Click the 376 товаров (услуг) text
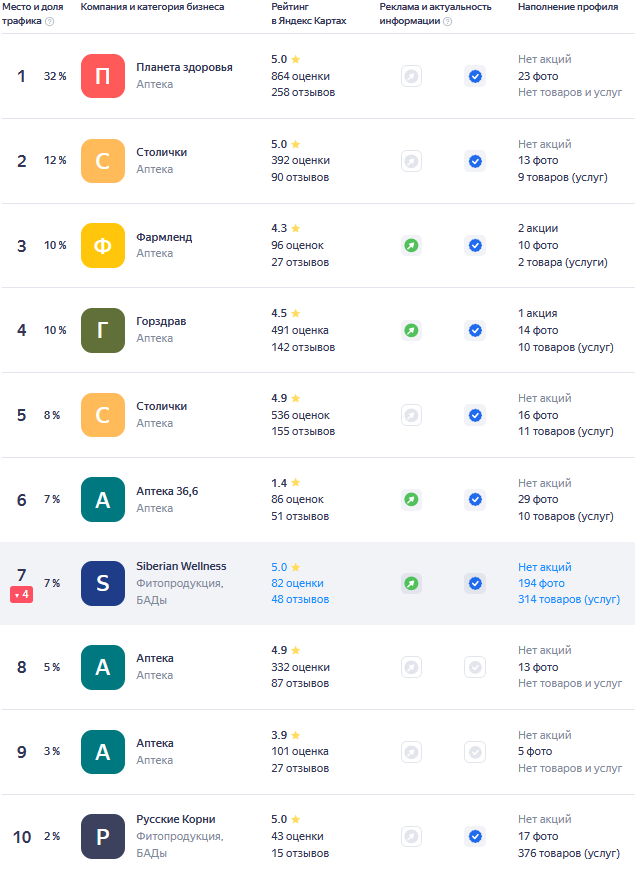Image resolution: width=635 pixels, height=875 pixels. click(x=569, y=853)
